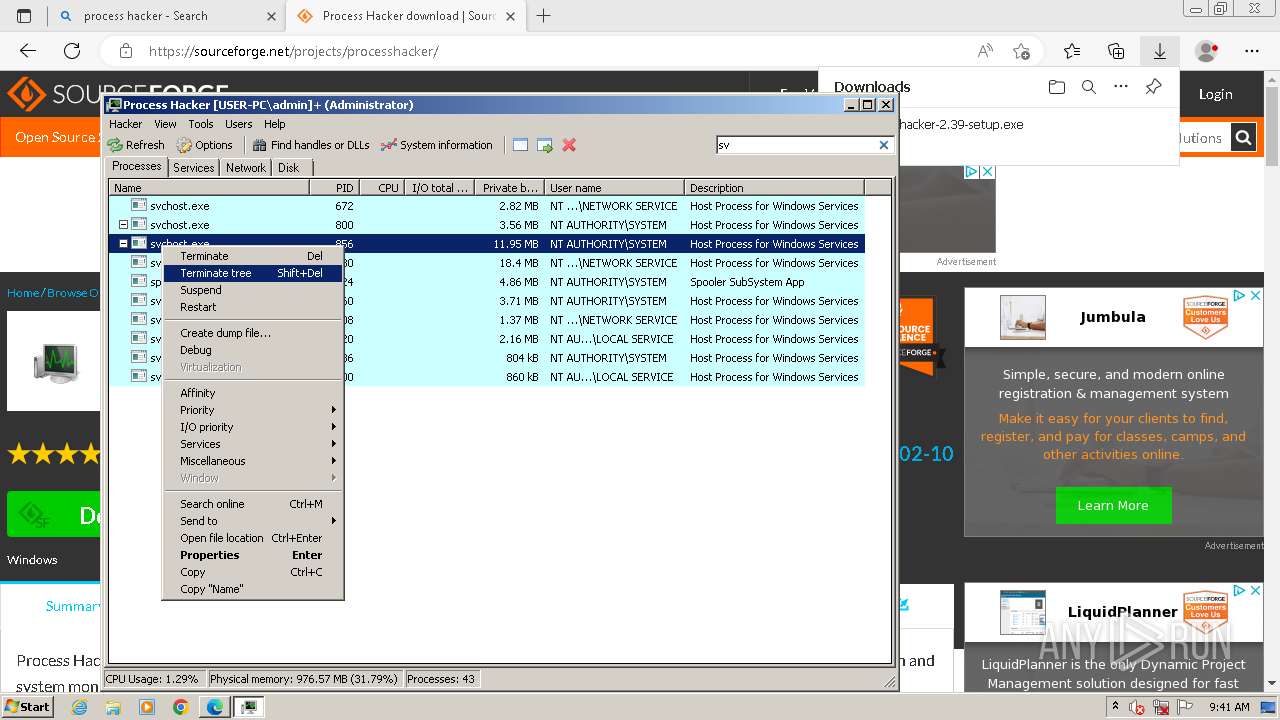Open Downloads folder icon in Downloads panel
This screenshot has width=1280, height=720.
1057,87
